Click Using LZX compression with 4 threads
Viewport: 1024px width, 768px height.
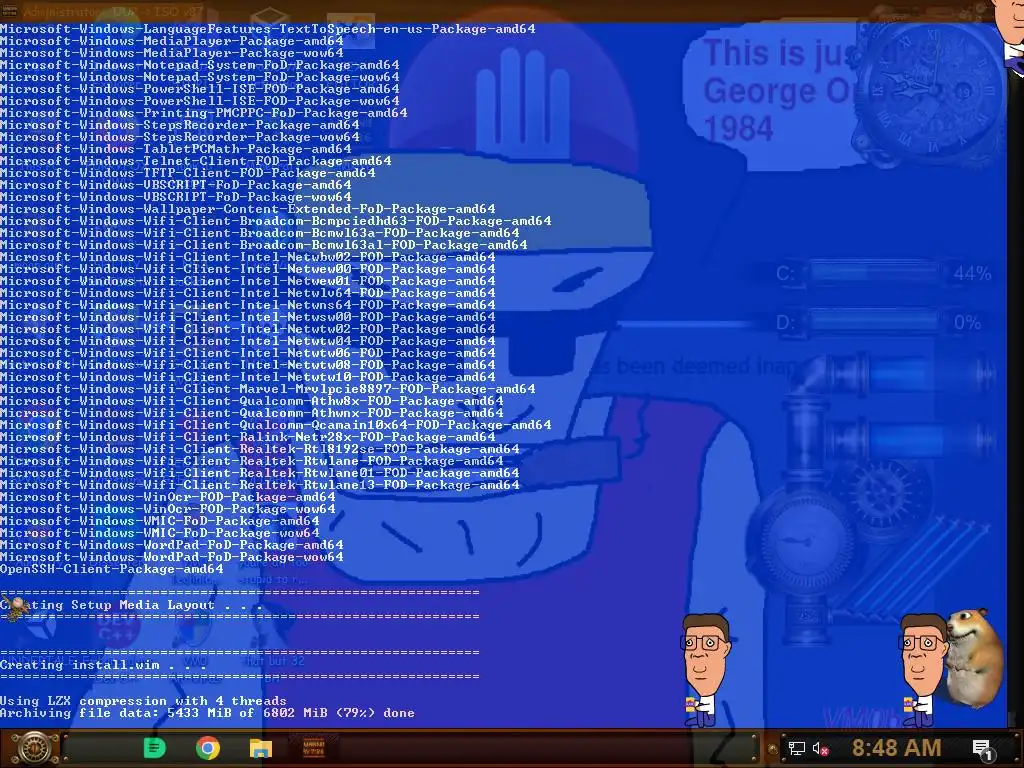pyautogui.click(x=143, y=701)
